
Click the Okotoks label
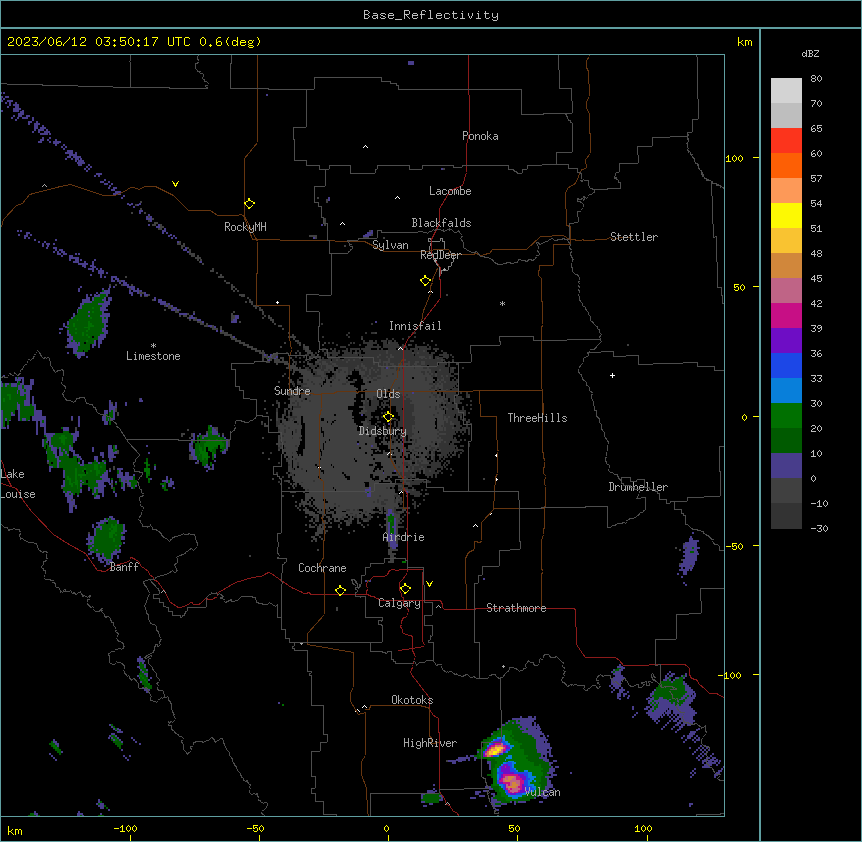point(412,700)
